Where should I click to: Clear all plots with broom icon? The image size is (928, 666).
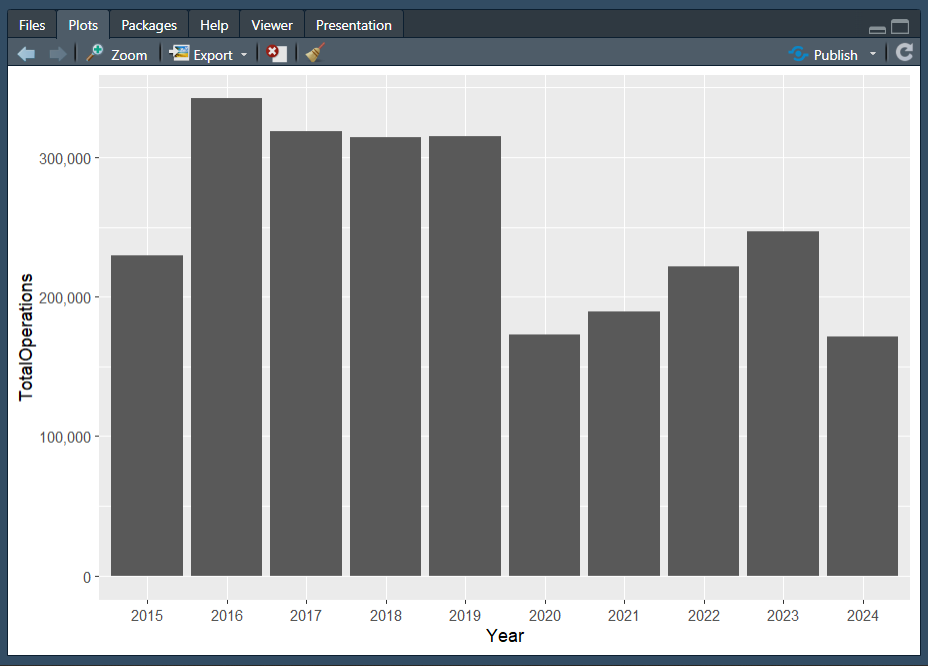click(315, 54)
